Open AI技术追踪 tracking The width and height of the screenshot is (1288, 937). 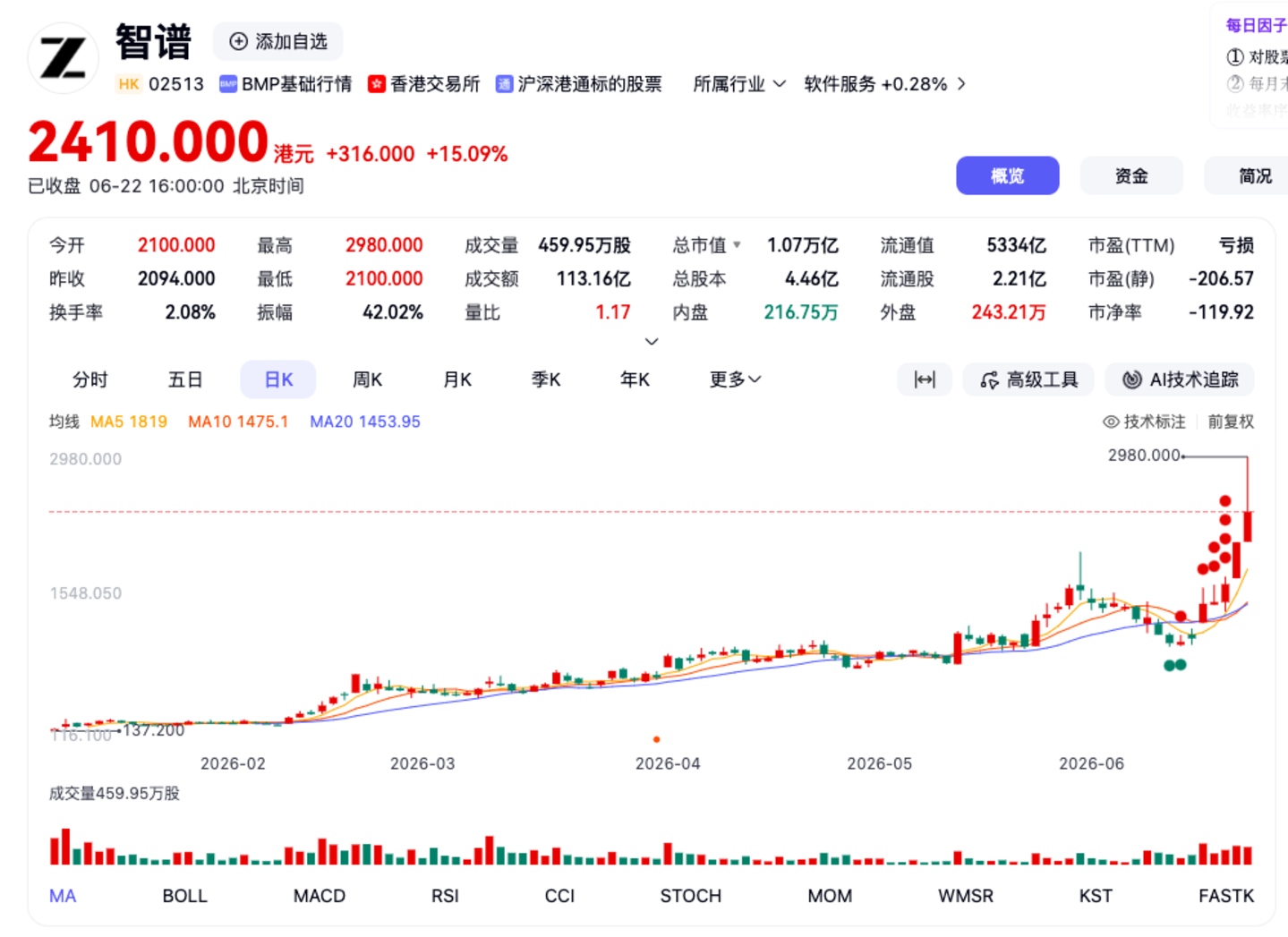(1180, 379)
